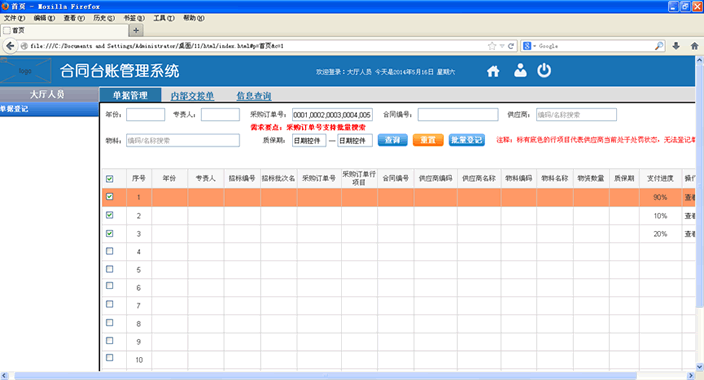Open a new tab with plus button
Image resolution: width=704 pixels, height=380 pixels.
pos(136,30)
